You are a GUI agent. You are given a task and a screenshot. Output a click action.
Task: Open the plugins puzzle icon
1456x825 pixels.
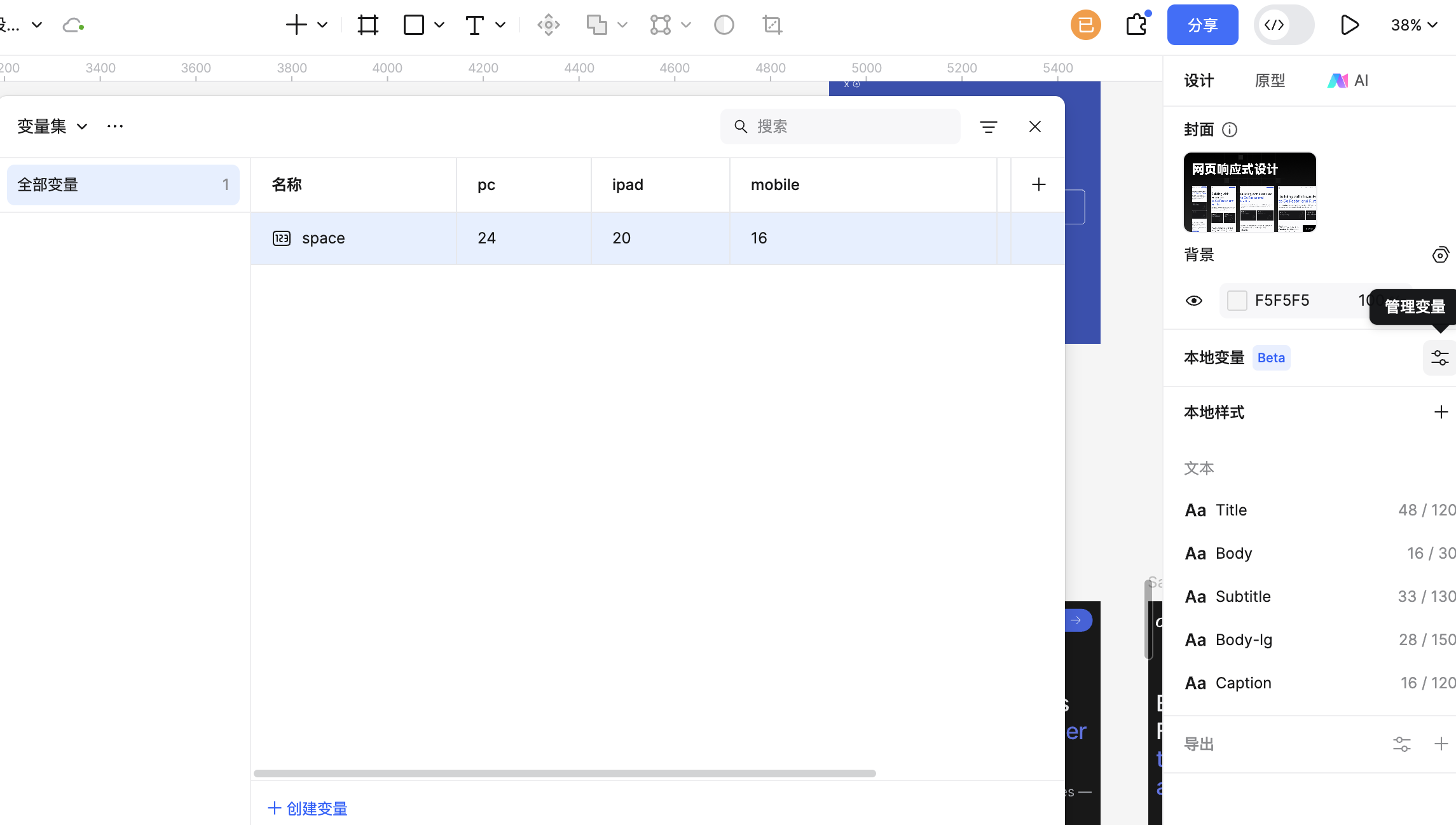1136,25
